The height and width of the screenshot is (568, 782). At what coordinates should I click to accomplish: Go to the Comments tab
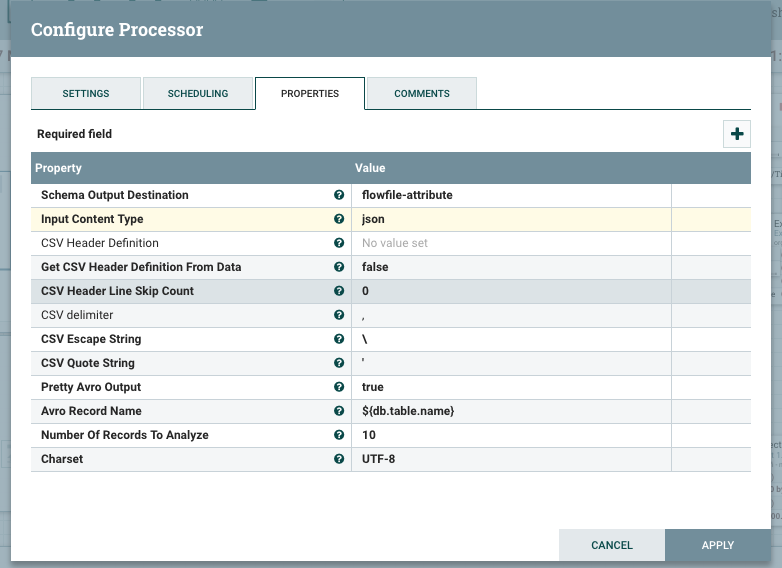(x=421, y=93)
